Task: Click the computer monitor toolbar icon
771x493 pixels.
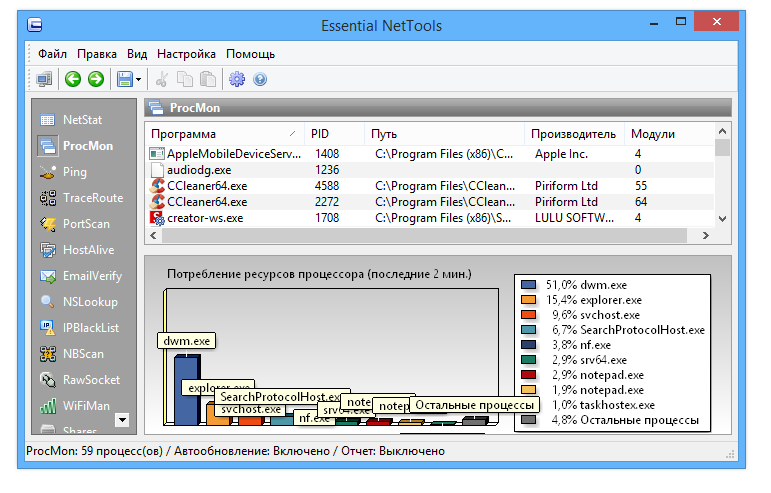Action: point(44,79)
